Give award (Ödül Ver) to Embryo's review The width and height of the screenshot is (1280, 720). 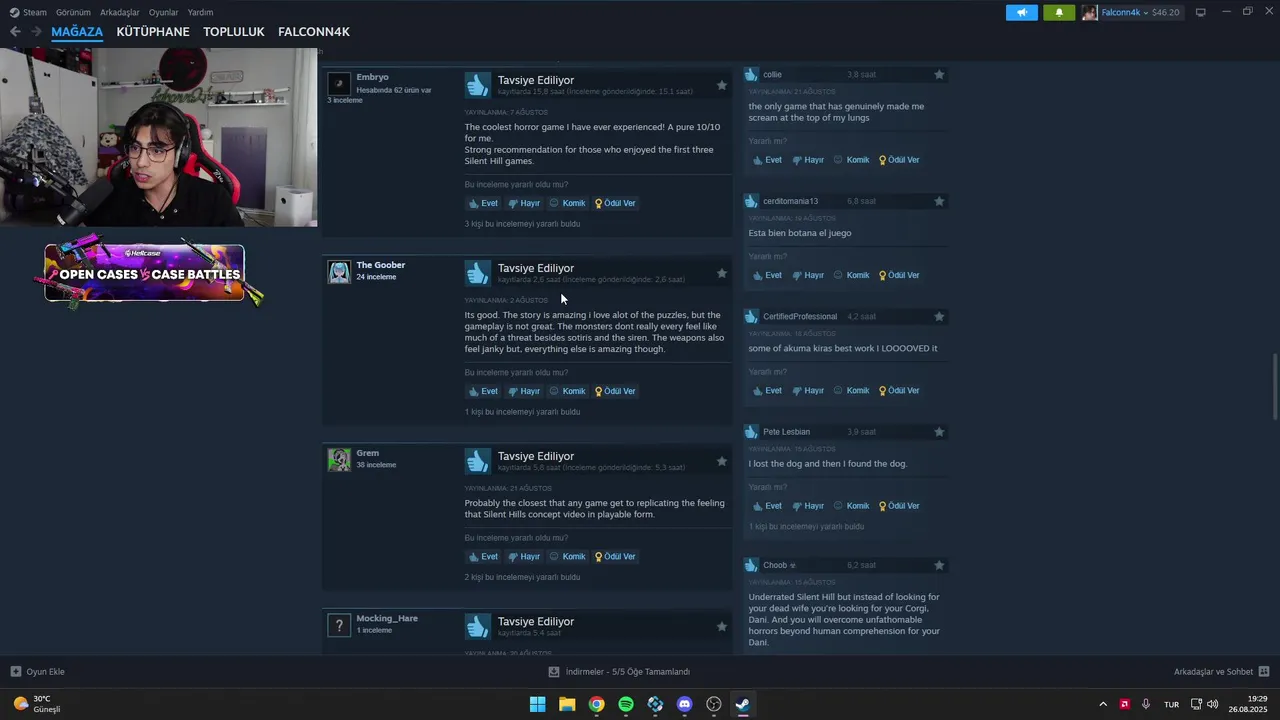[x=615, y=203]
